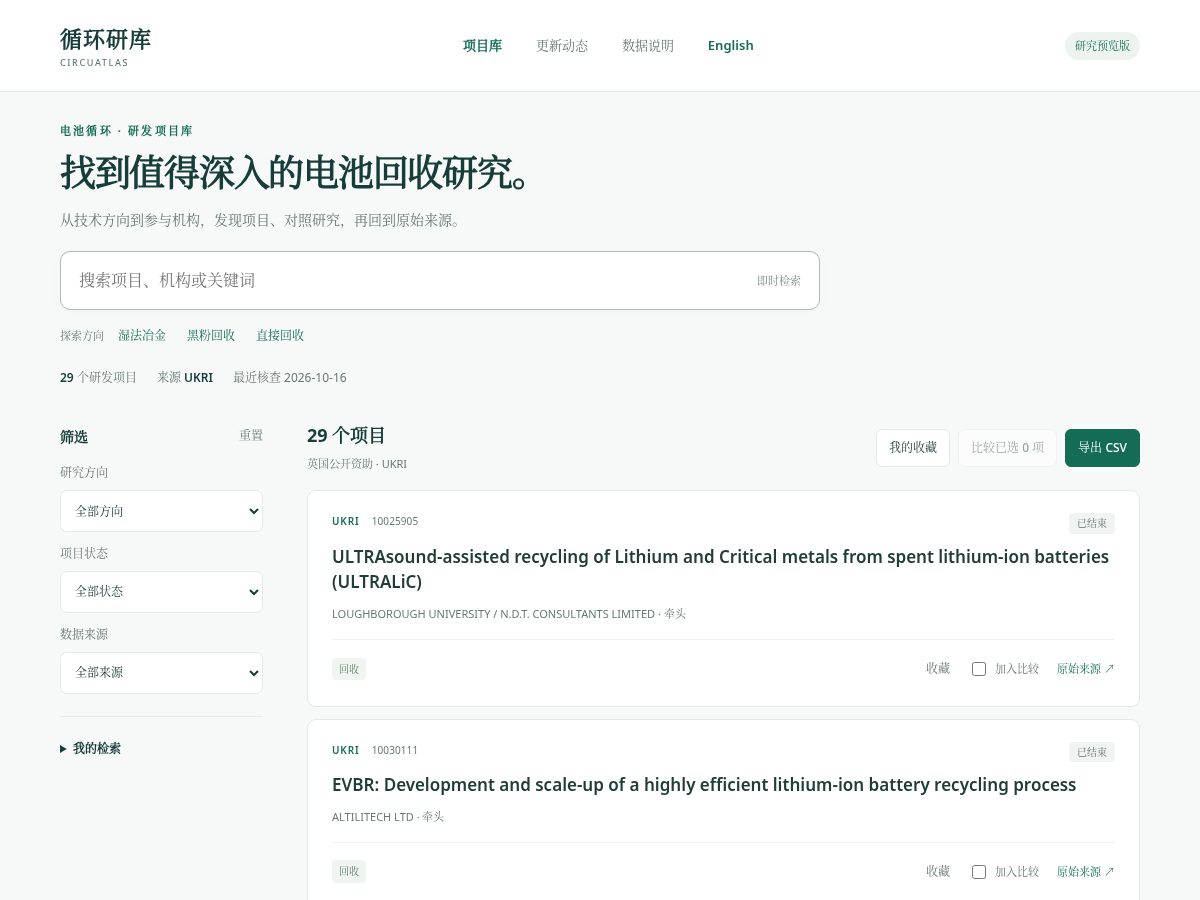Open the 项目库 navigation tab
1200x900 pixels.
482,46
